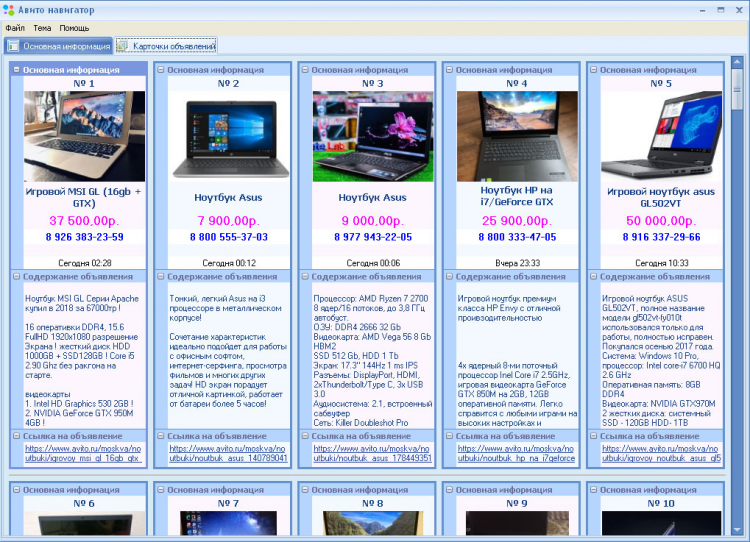Collapse Содержание объявления of MSI GL card
Screen dimensions: 750x542
click(x=16, y=276)
